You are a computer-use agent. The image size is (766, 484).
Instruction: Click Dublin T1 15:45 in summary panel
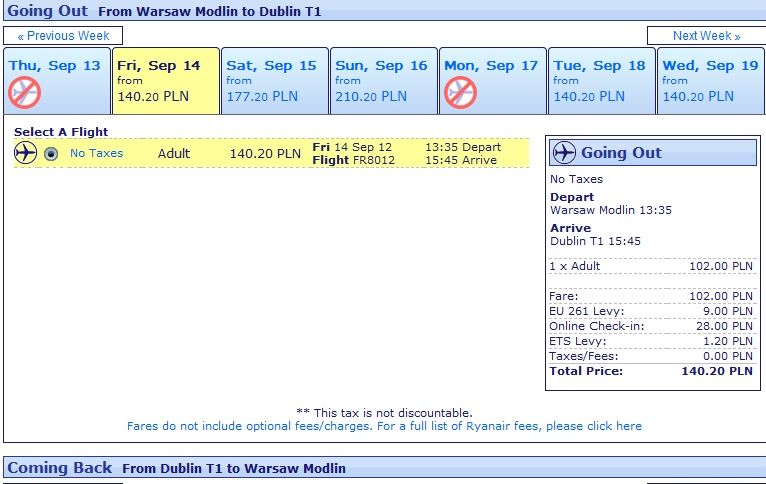595,241
